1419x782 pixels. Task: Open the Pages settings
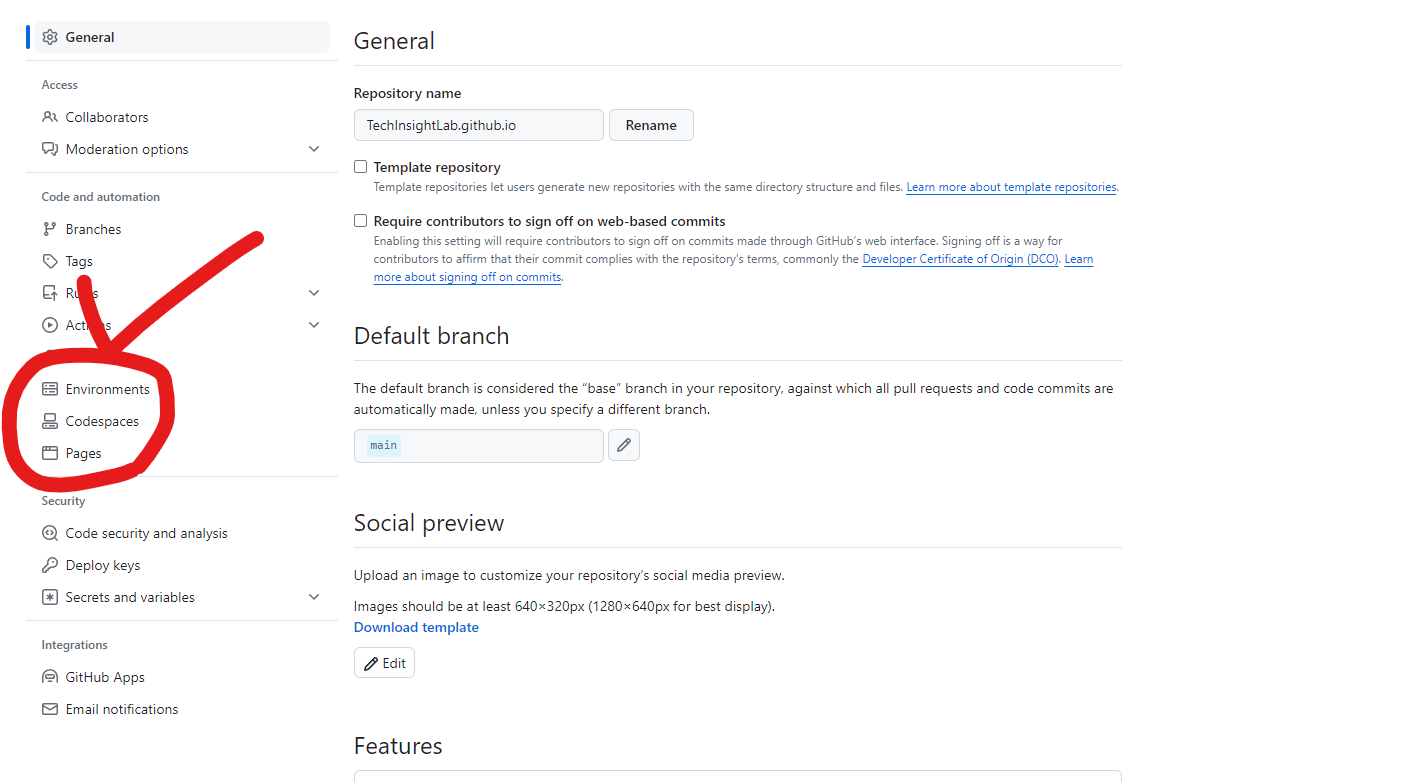tap(182, 453)
